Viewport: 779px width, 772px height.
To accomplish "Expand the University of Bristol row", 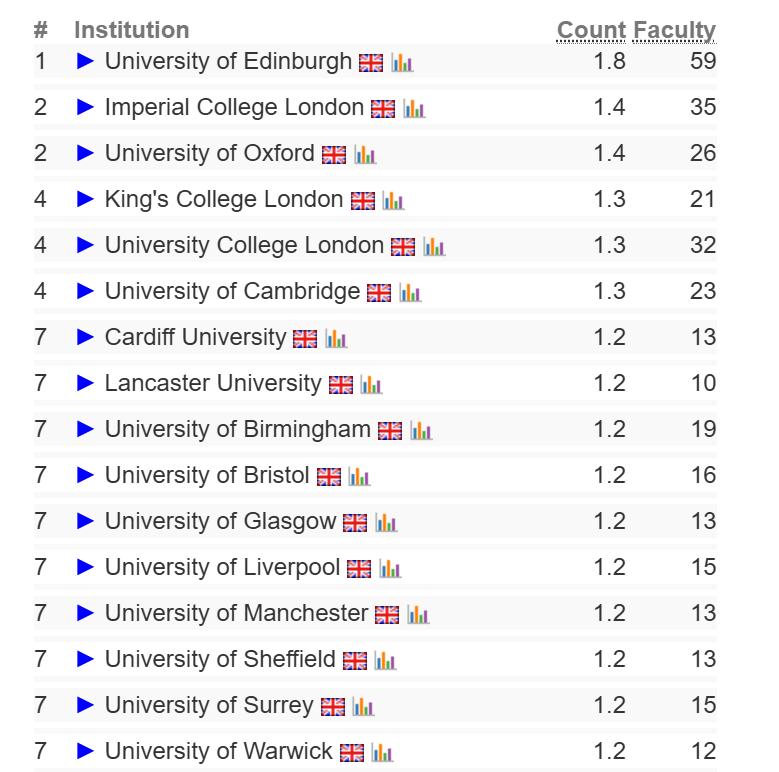I will coord(85,475).
